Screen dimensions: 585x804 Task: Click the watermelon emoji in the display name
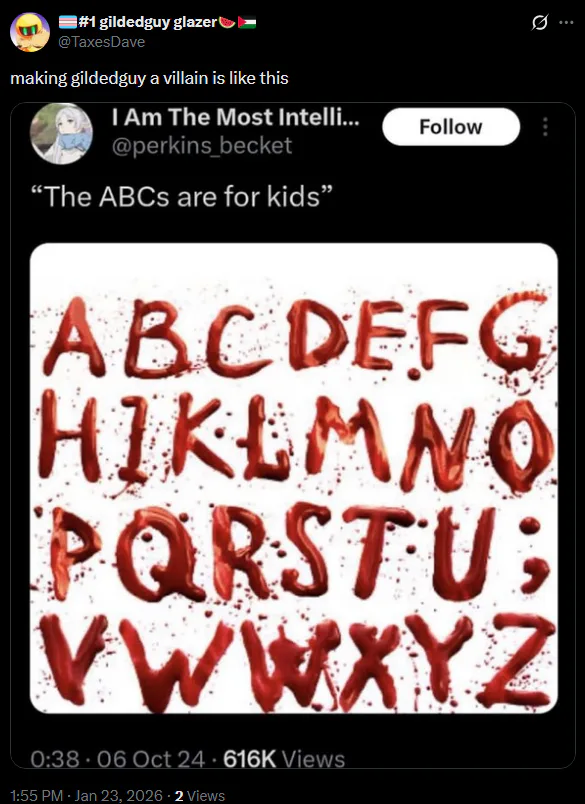tap(227, 22)
